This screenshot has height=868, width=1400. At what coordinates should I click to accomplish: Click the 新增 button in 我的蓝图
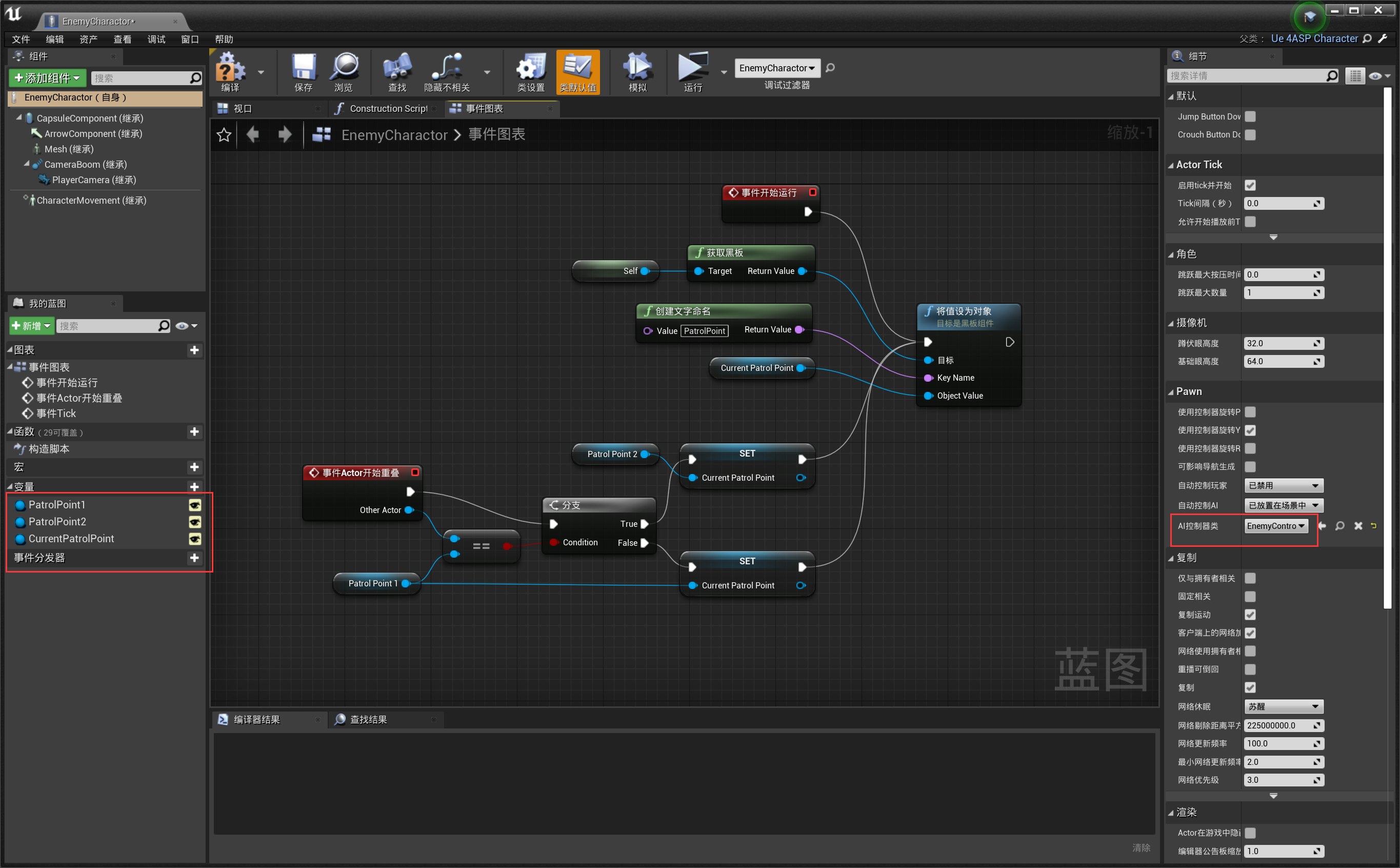[31, 325]
